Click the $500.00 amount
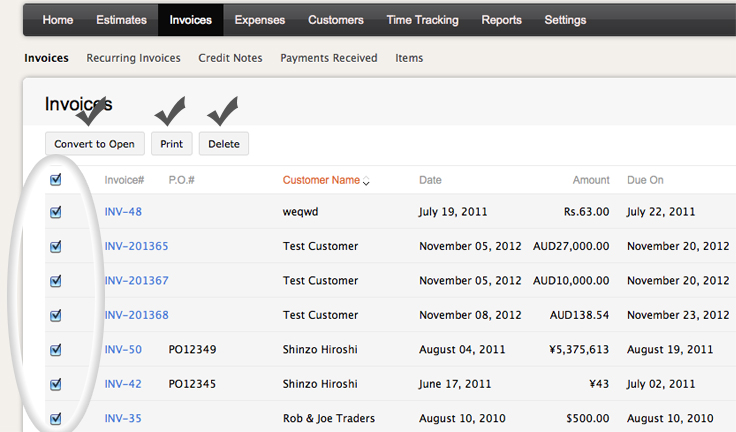This screenshot has width=736, height=432. tap(588, 418)
